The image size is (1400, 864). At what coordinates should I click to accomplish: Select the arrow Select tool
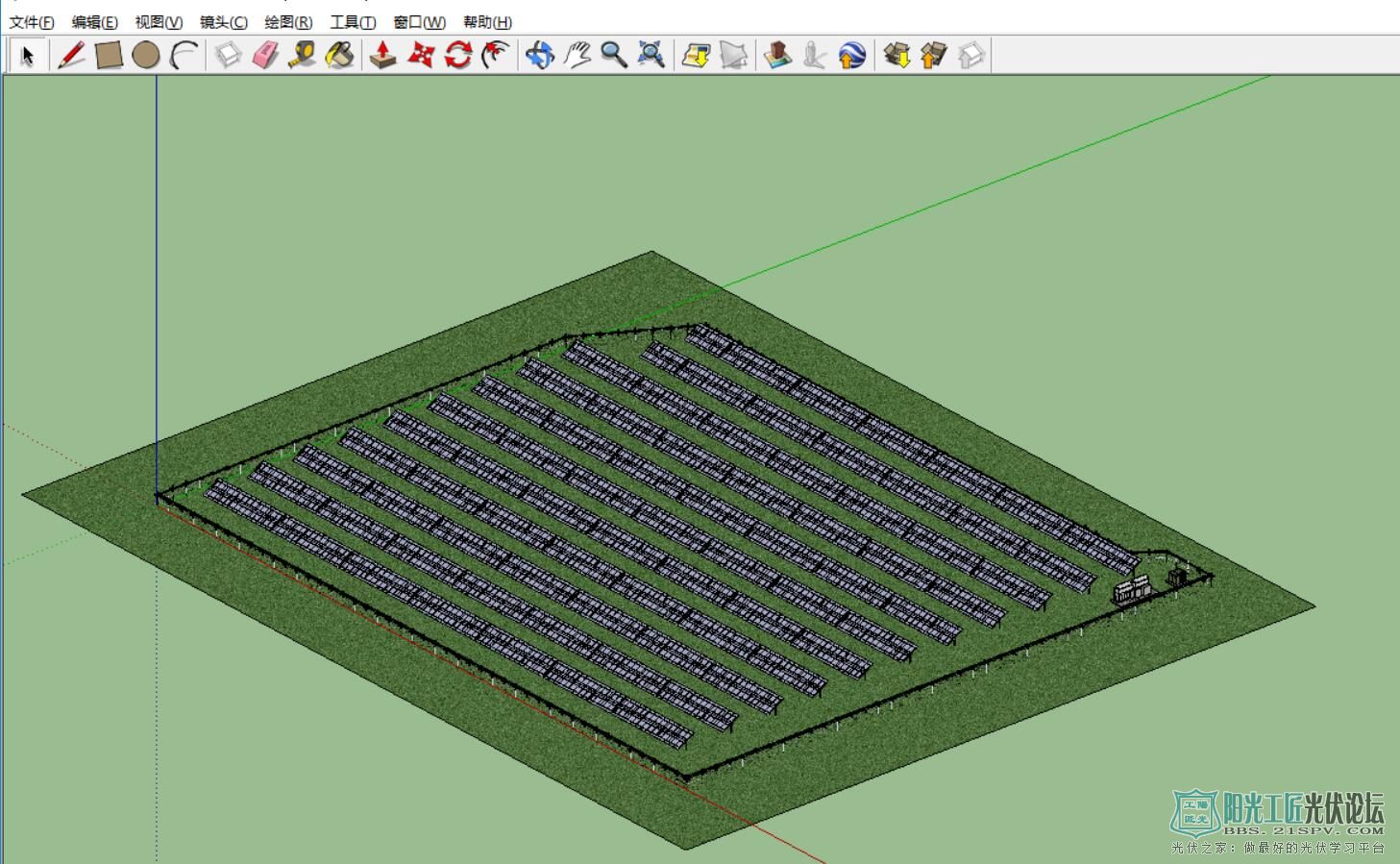click(x=28, y=56)
